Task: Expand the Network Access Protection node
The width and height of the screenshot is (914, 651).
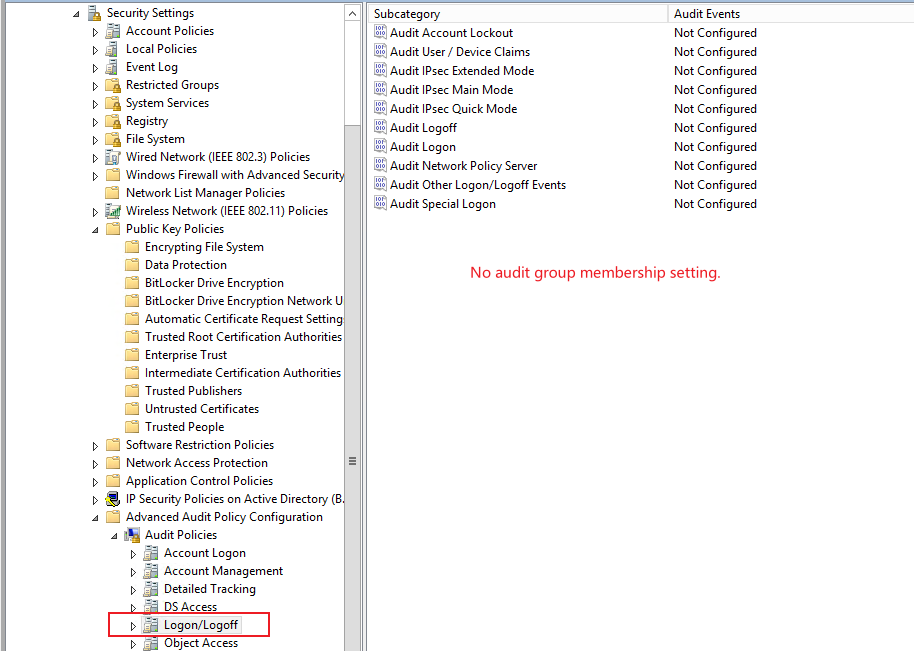Action: point(95,465)
